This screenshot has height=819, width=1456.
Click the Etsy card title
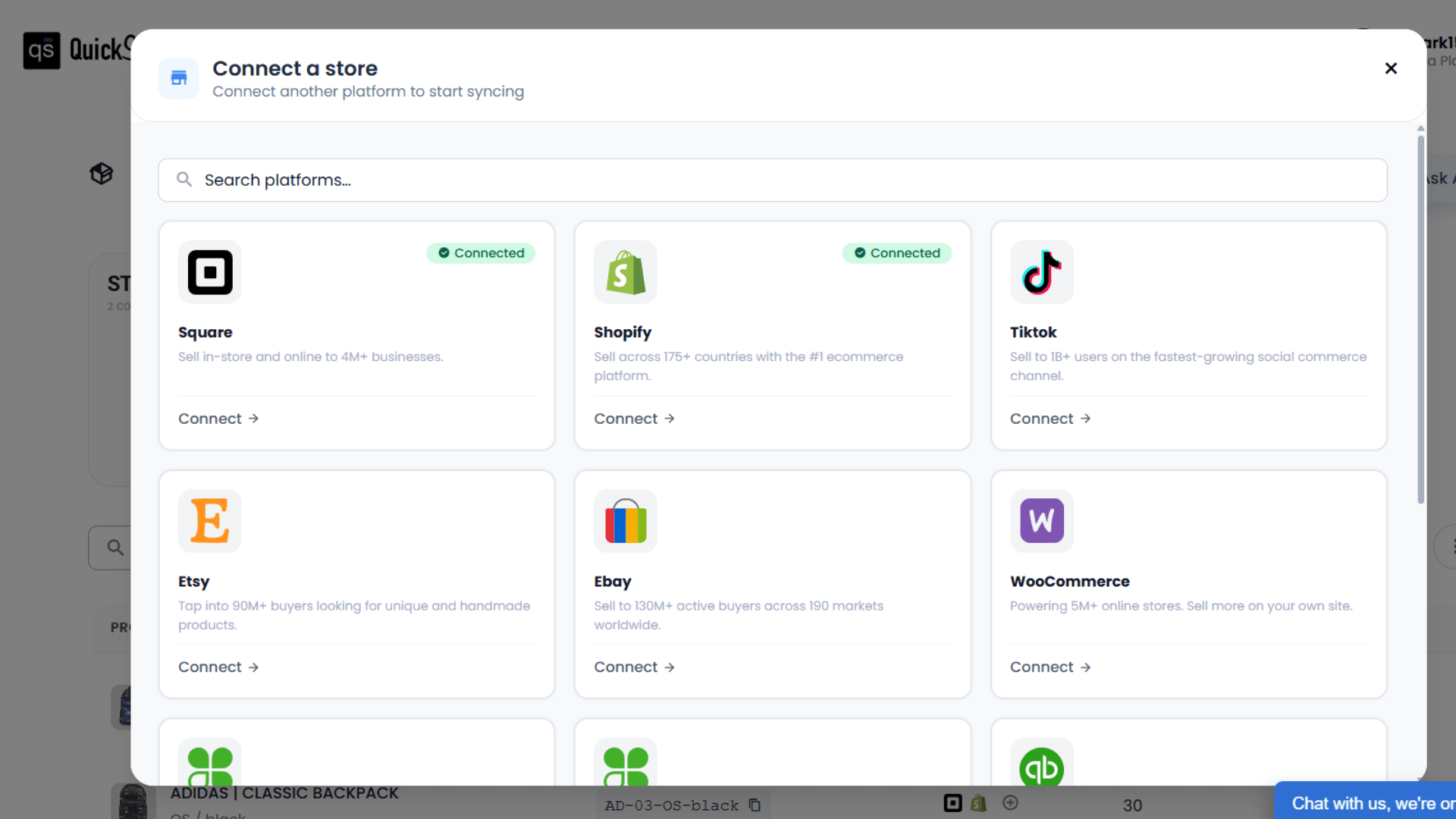tap(193, 582)
